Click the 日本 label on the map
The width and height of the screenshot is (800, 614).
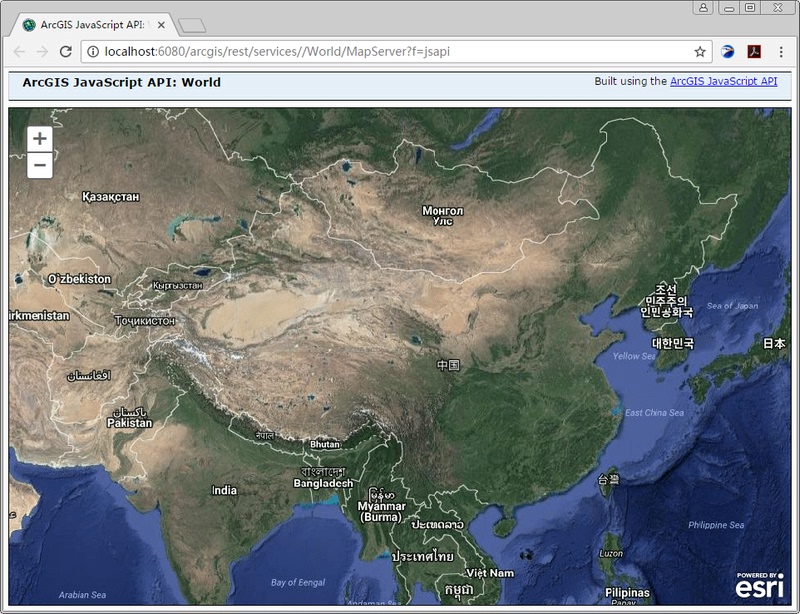(x=774, y=343)
